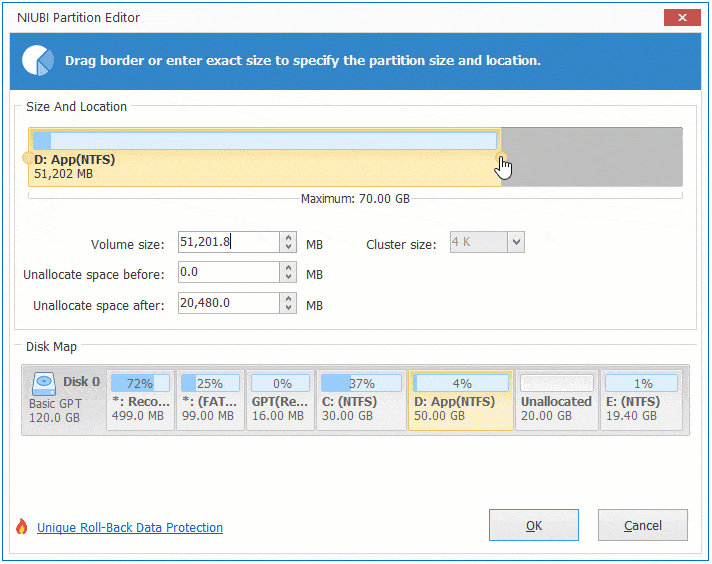712x564 pixels.
Task: Open Unique Roll-Back Data Protection link
Action: [x=130, y=527]
